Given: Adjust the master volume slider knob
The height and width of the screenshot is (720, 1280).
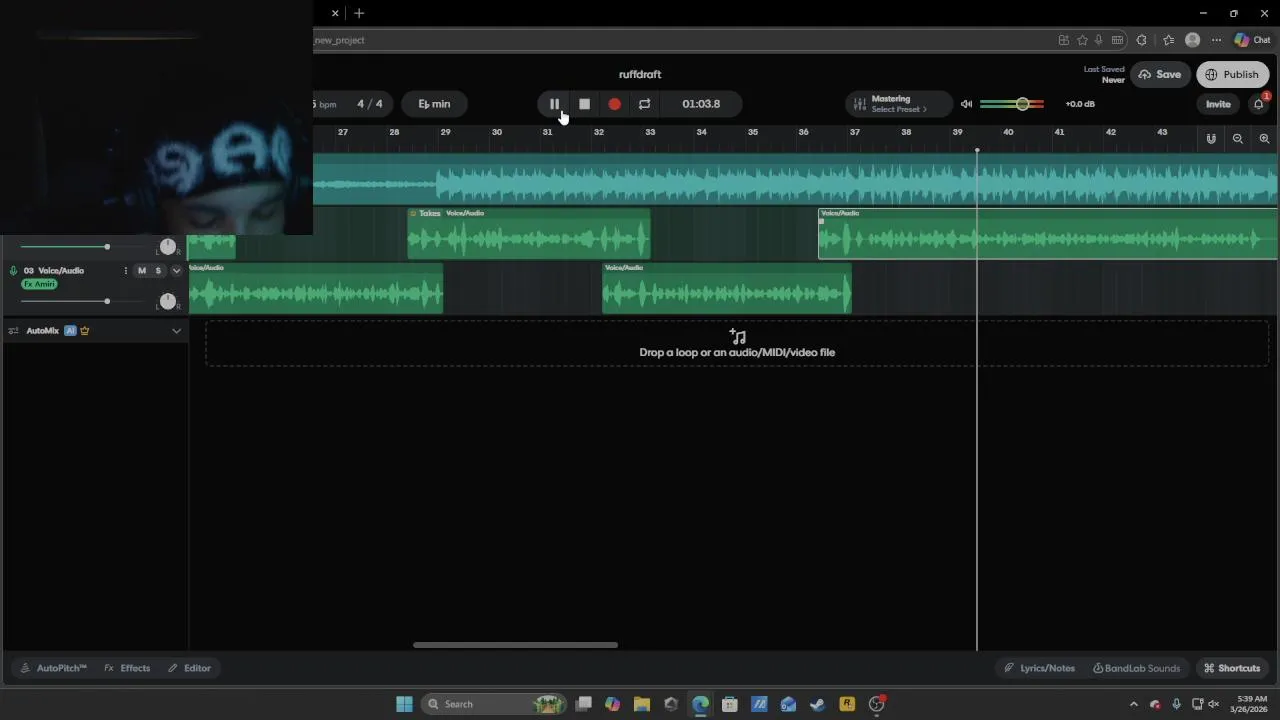Looking at the screenshot, I should click(x=1022, y=104).
